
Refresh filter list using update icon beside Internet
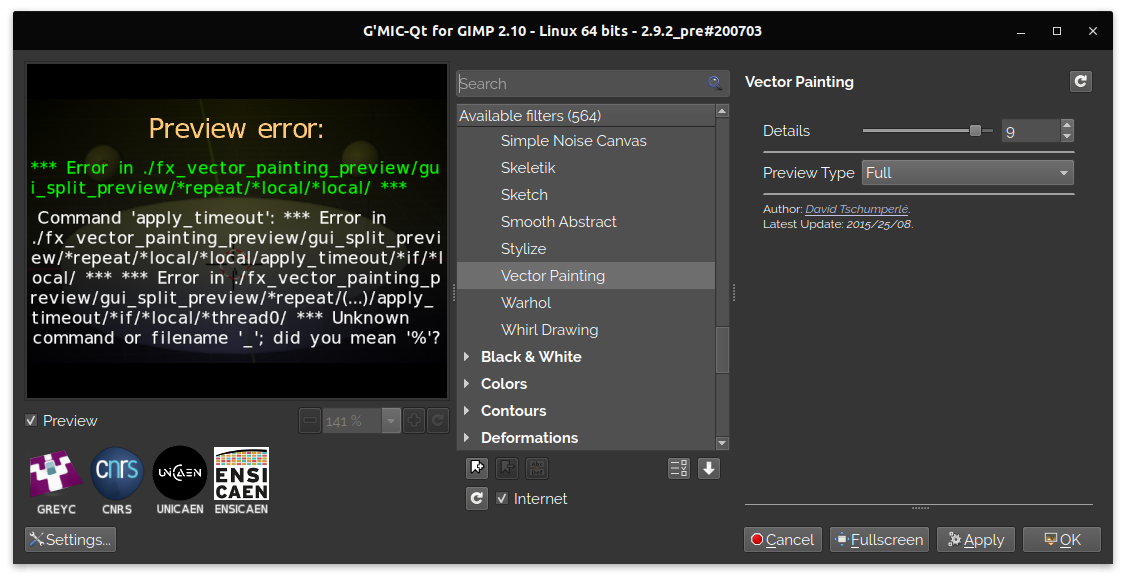(x=477, y=498)
